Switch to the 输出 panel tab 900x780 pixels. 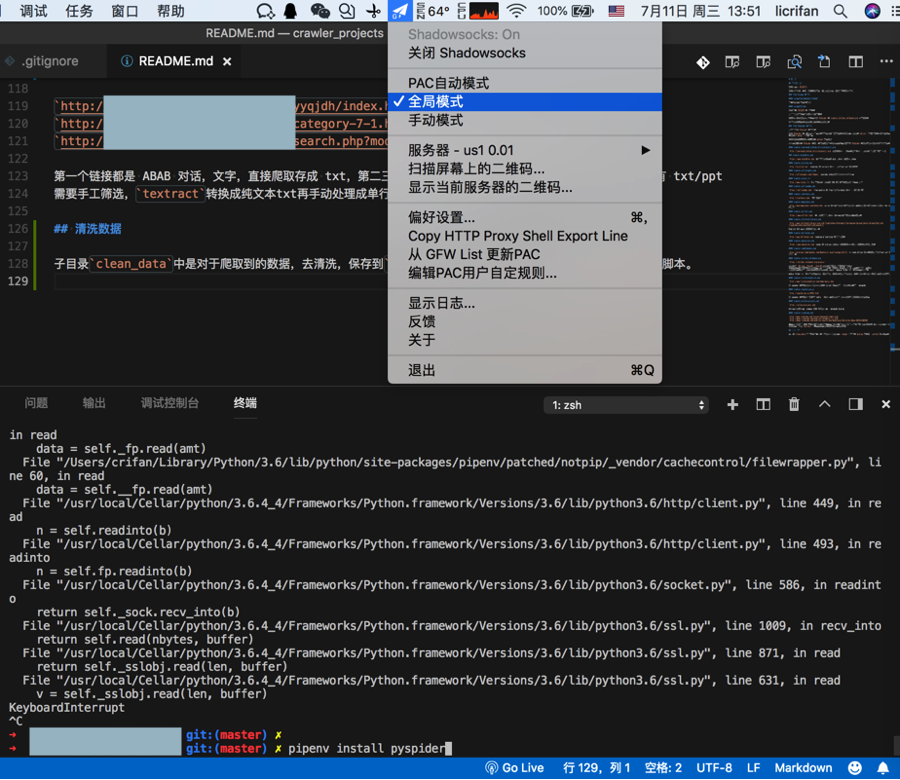click(94, 403)
